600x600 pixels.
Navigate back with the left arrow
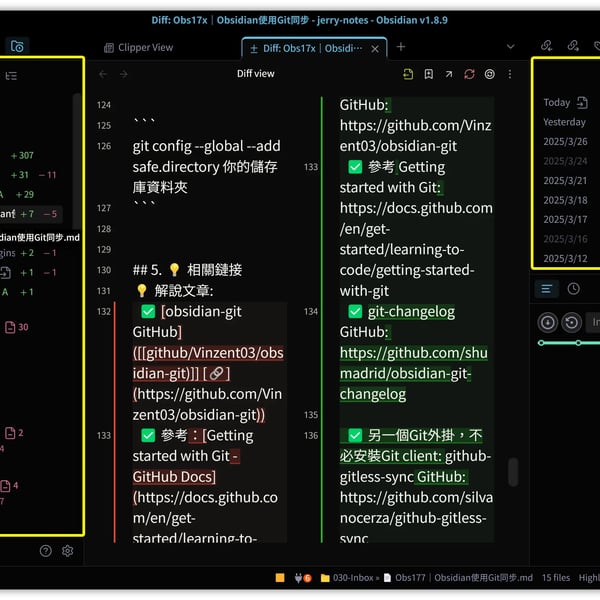(x=103, y=74)
